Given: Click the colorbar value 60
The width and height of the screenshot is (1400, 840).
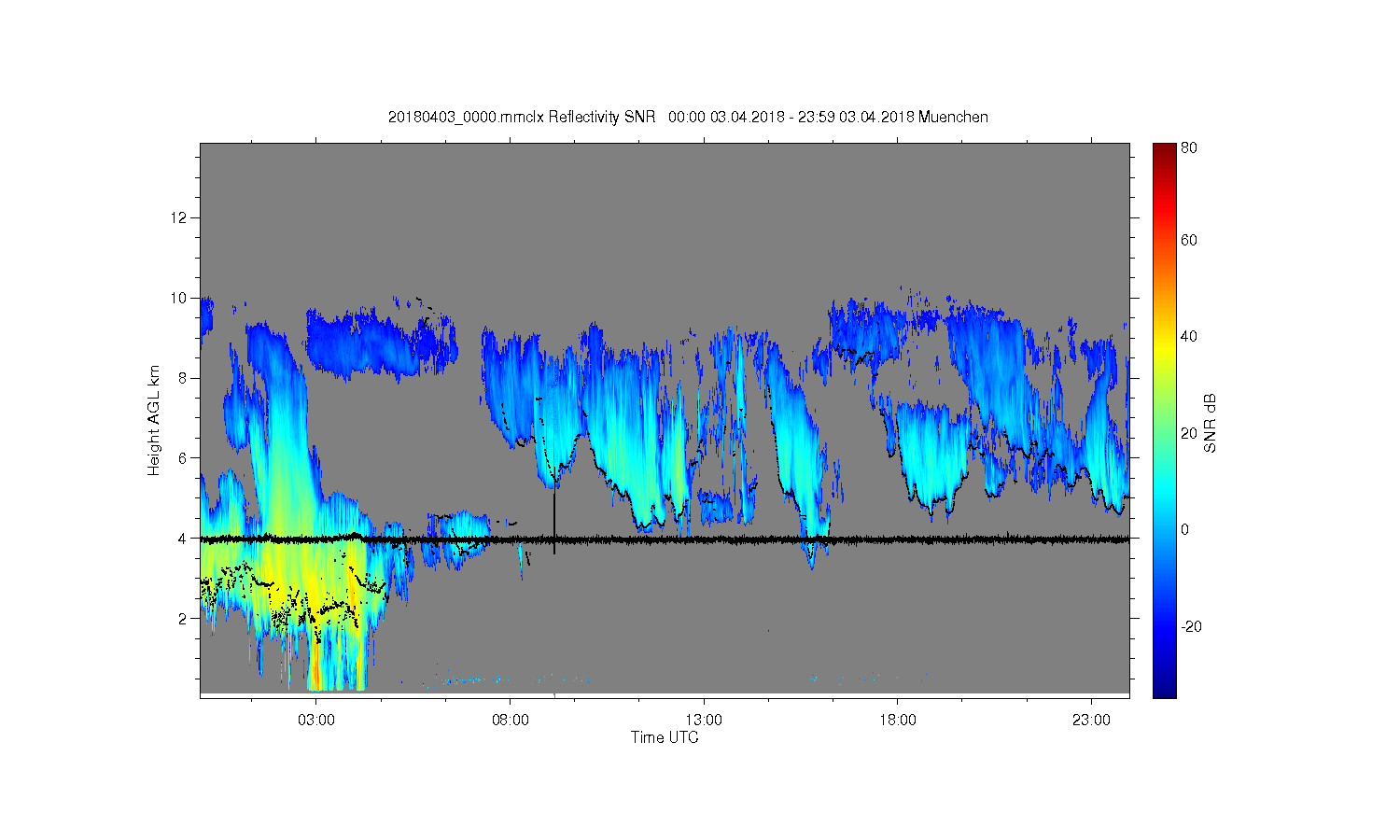Looking at the screenshot, I should point(1189,240).
